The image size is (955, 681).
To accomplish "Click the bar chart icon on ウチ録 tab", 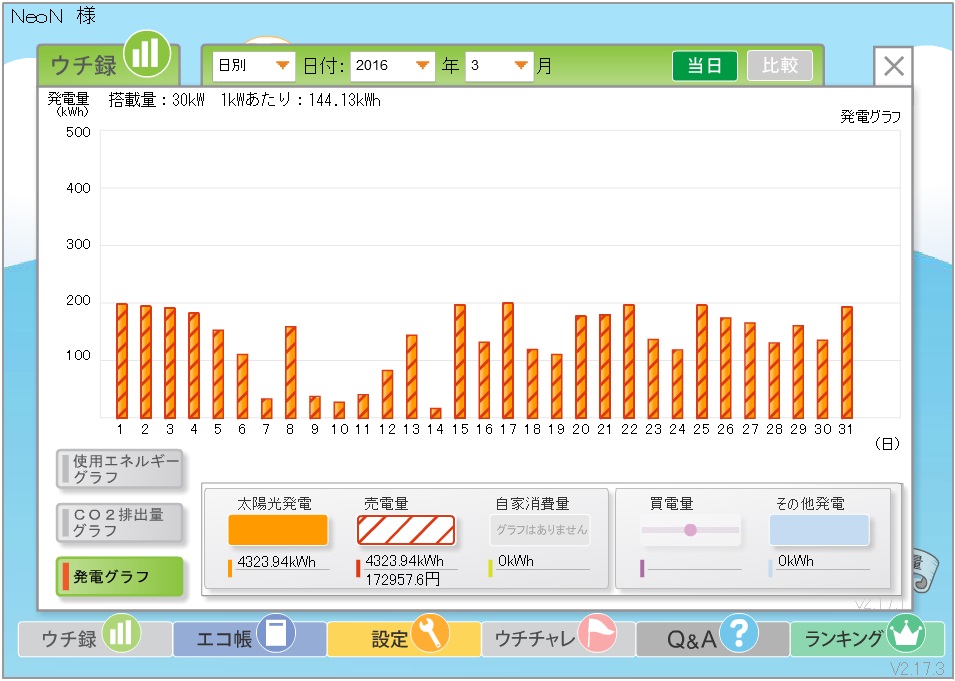I will 146,54.
